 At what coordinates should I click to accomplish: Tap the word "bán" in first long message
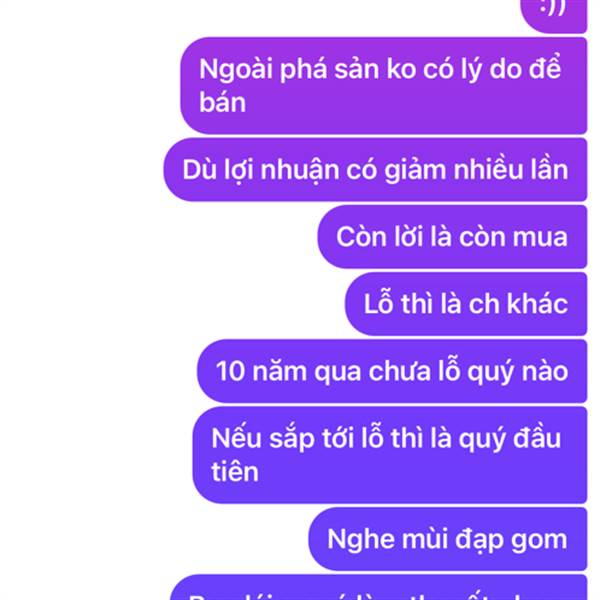click(222, 103)
